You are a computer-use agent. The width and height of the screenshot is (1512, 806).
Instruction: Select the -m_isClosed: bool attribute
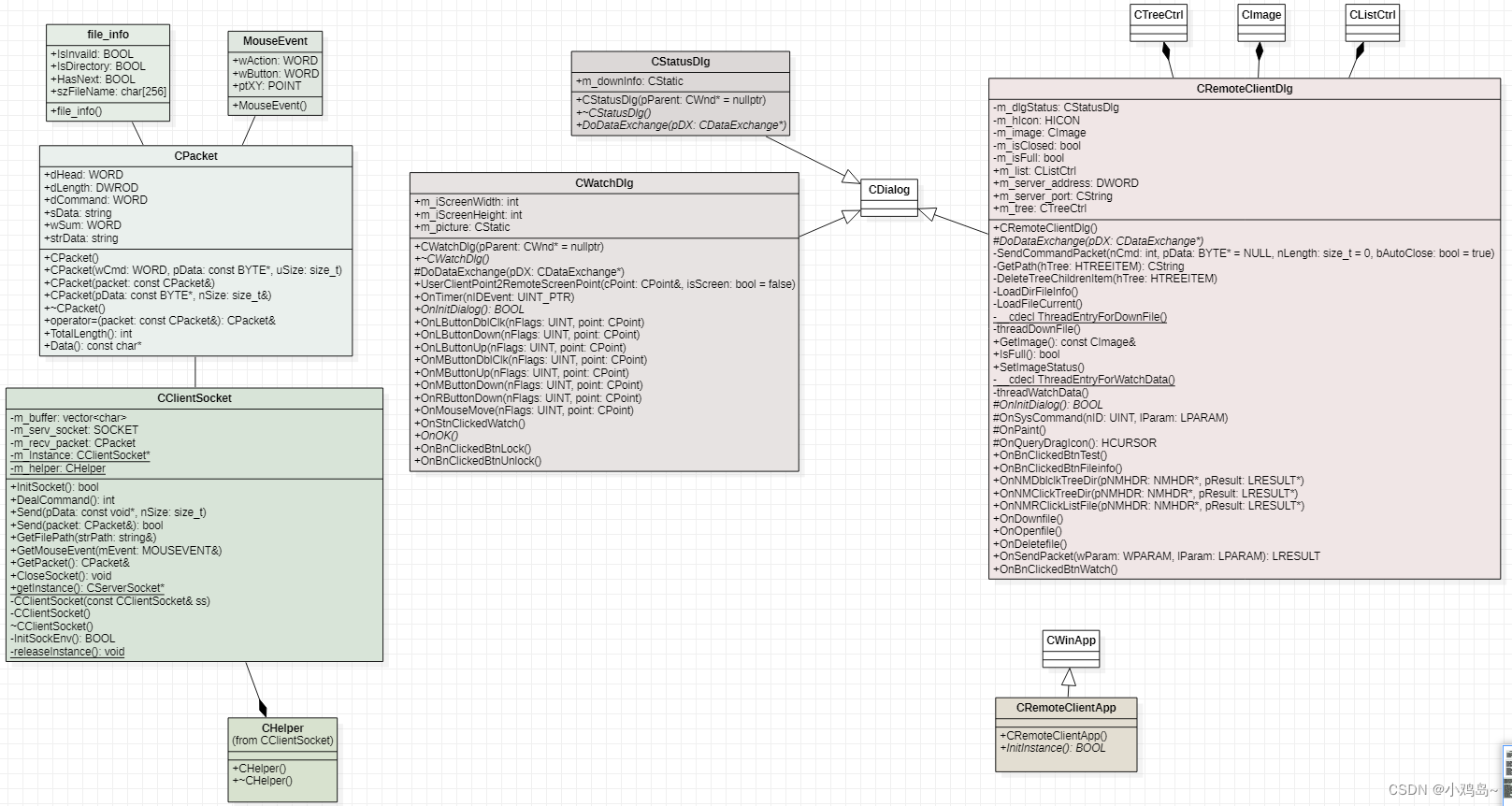tap(1037, 146)
